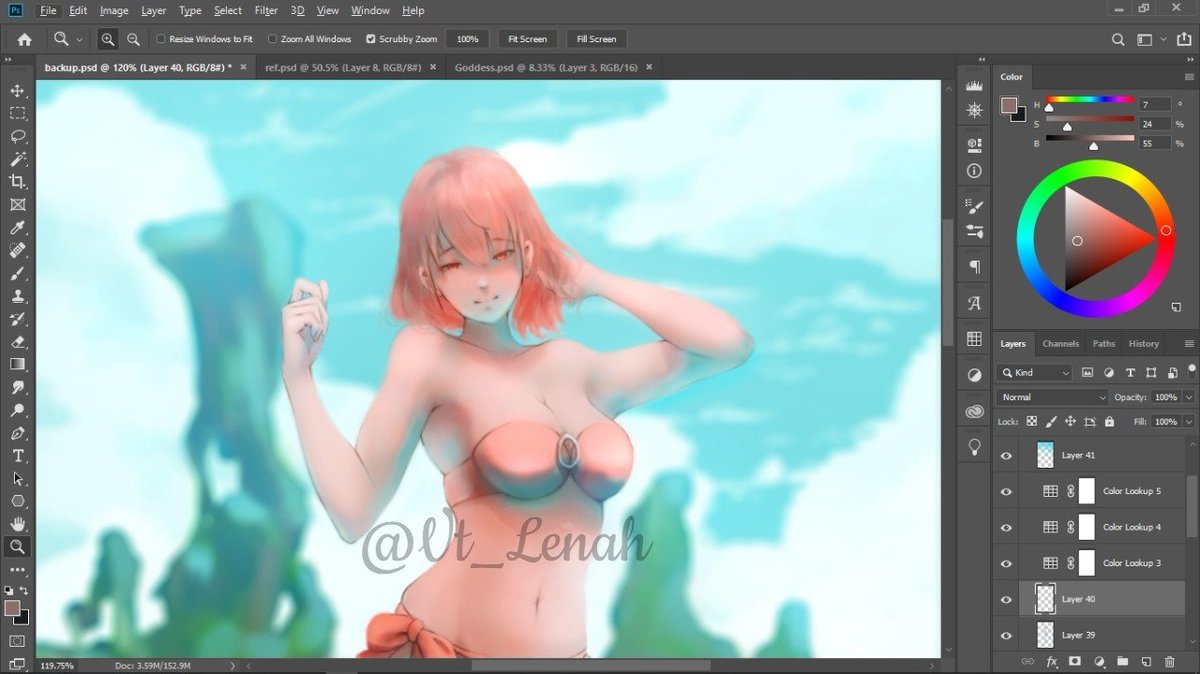This screenshot has width=1200, height=674.
Task: Click the 100% zoom button
Action: (467, 39)
